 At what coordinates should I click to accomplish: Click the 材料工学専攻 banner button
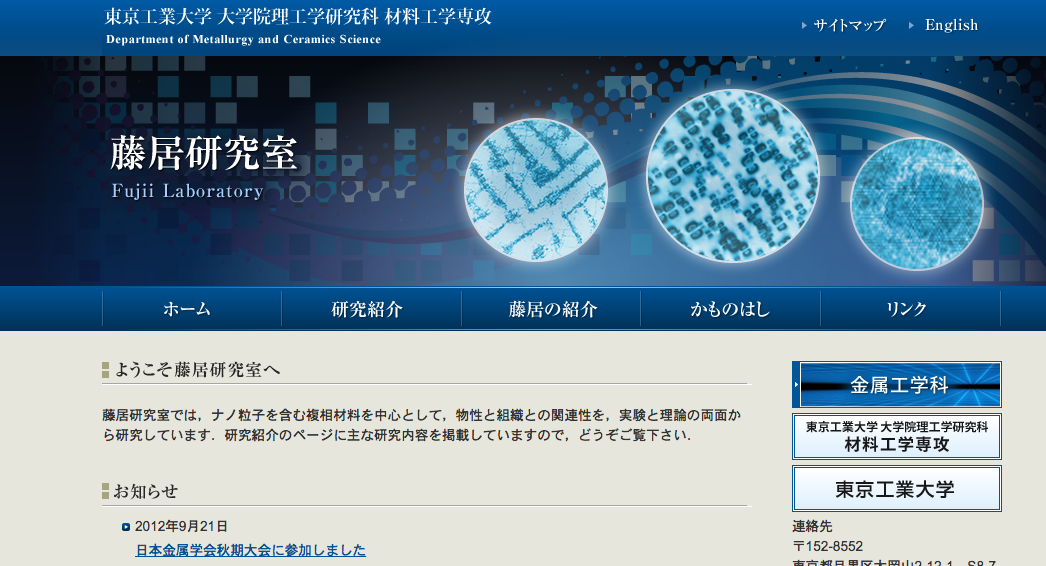tap(897, 437)
